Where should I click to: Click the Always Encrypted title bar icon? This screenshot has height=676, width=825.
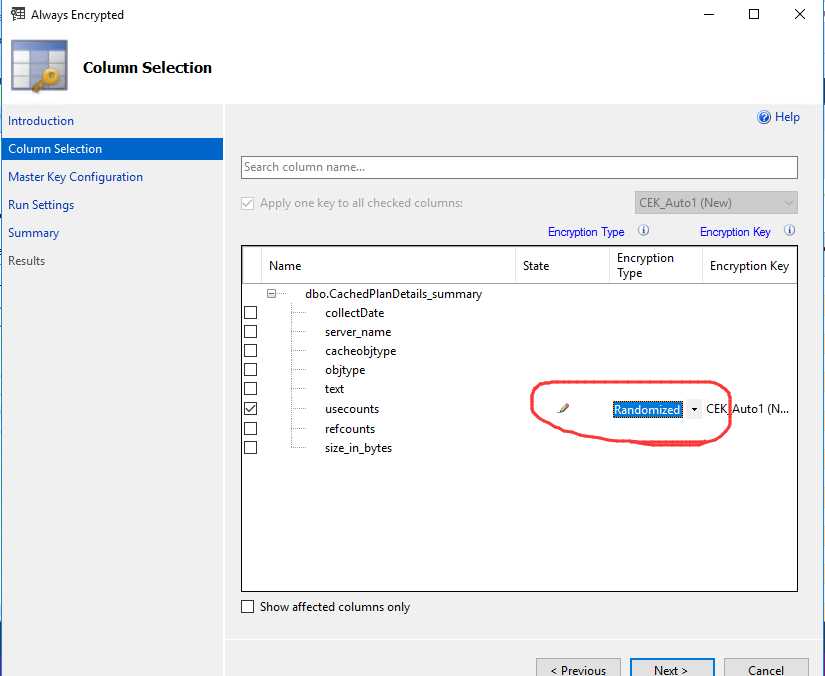coord(18,14)
